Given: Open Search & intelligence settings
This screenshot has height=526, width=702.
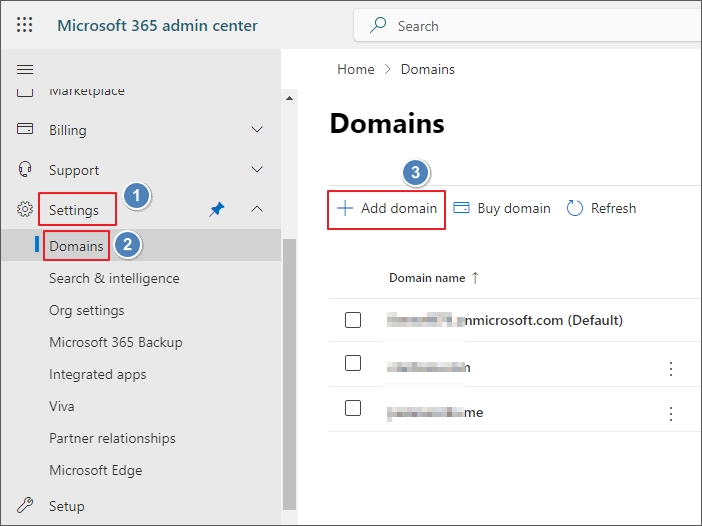Looking at the screenshot, I should point(114,278).
